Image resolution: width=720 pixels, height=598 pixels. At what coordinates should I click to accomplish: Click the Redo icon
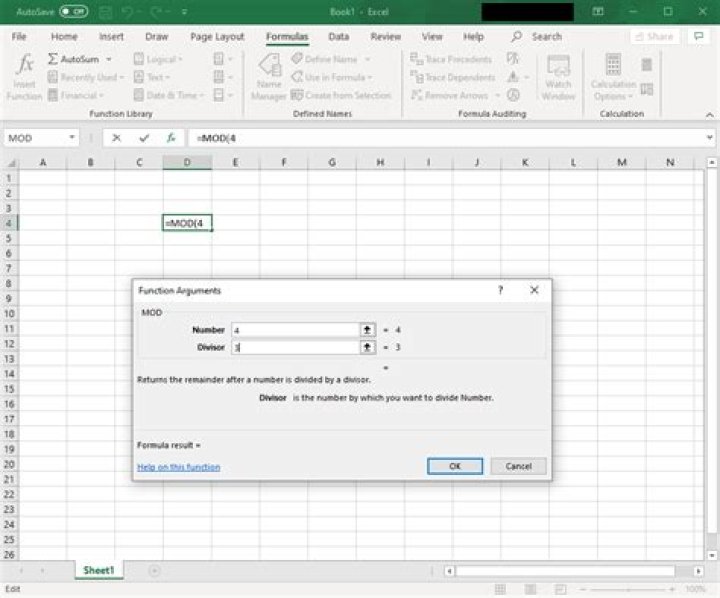[x=157, y=12]
